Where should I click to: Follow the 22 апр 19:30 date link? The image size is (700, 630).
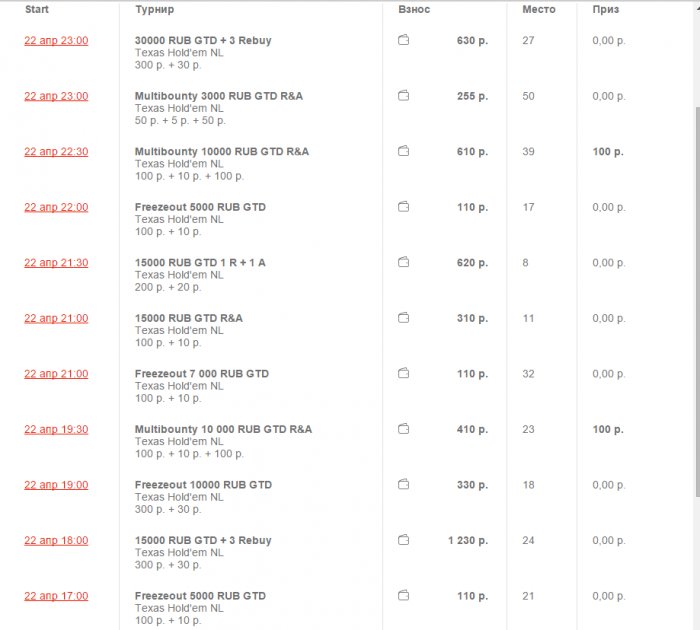[x=56, y=429]
